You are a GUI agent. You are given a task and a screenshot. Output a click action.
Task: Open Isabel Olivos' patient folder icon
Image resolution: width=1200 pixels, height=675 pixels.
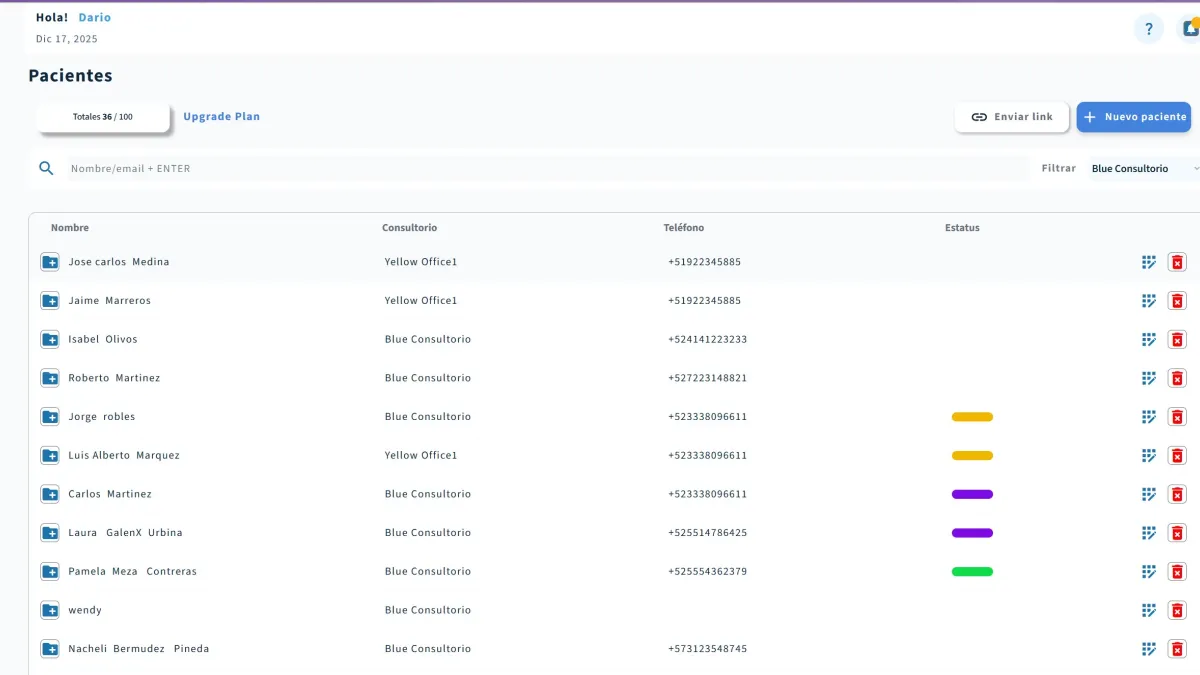(x=50, y=340)
